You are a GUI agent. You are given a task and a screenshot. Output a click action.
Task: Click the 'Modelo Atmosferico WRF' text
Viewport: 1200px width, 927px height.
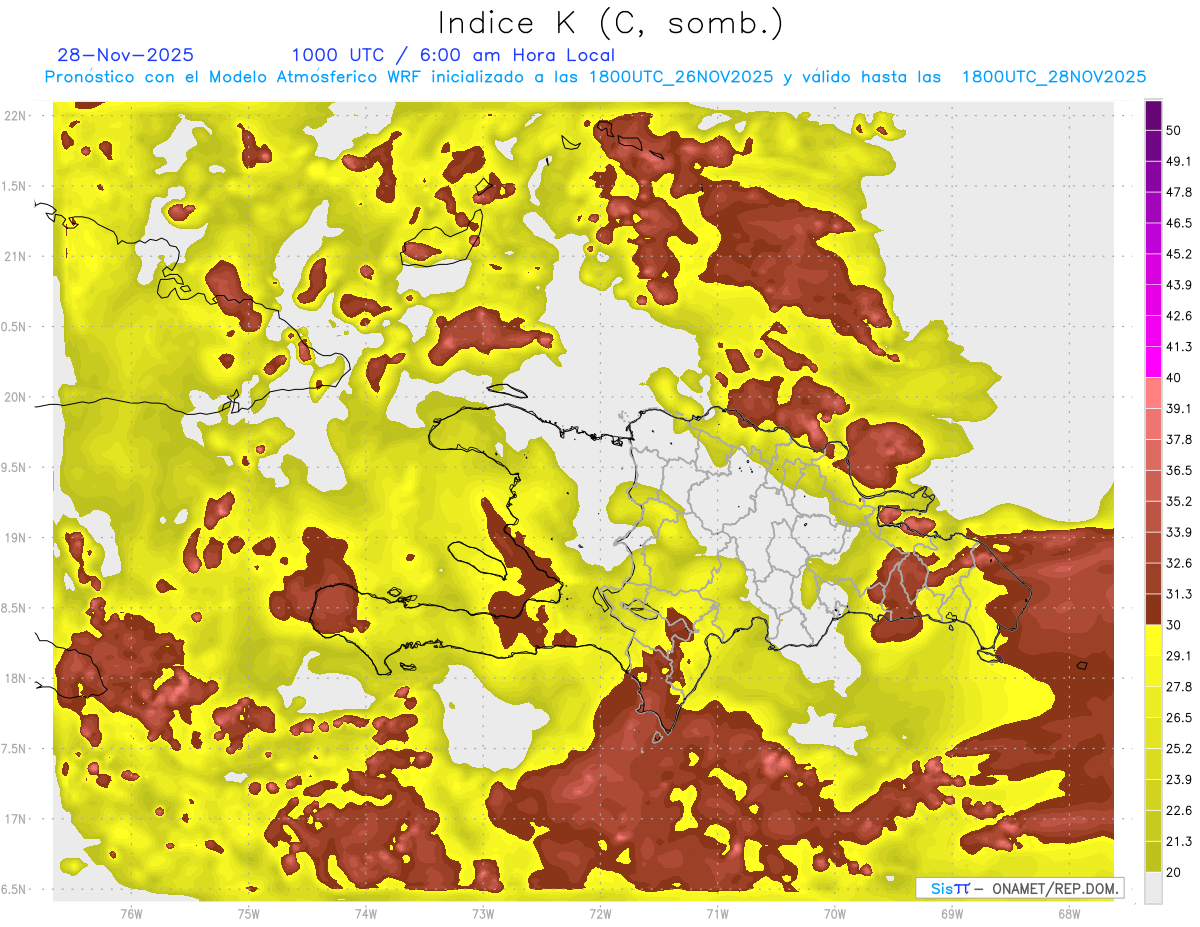click(314, 77)
